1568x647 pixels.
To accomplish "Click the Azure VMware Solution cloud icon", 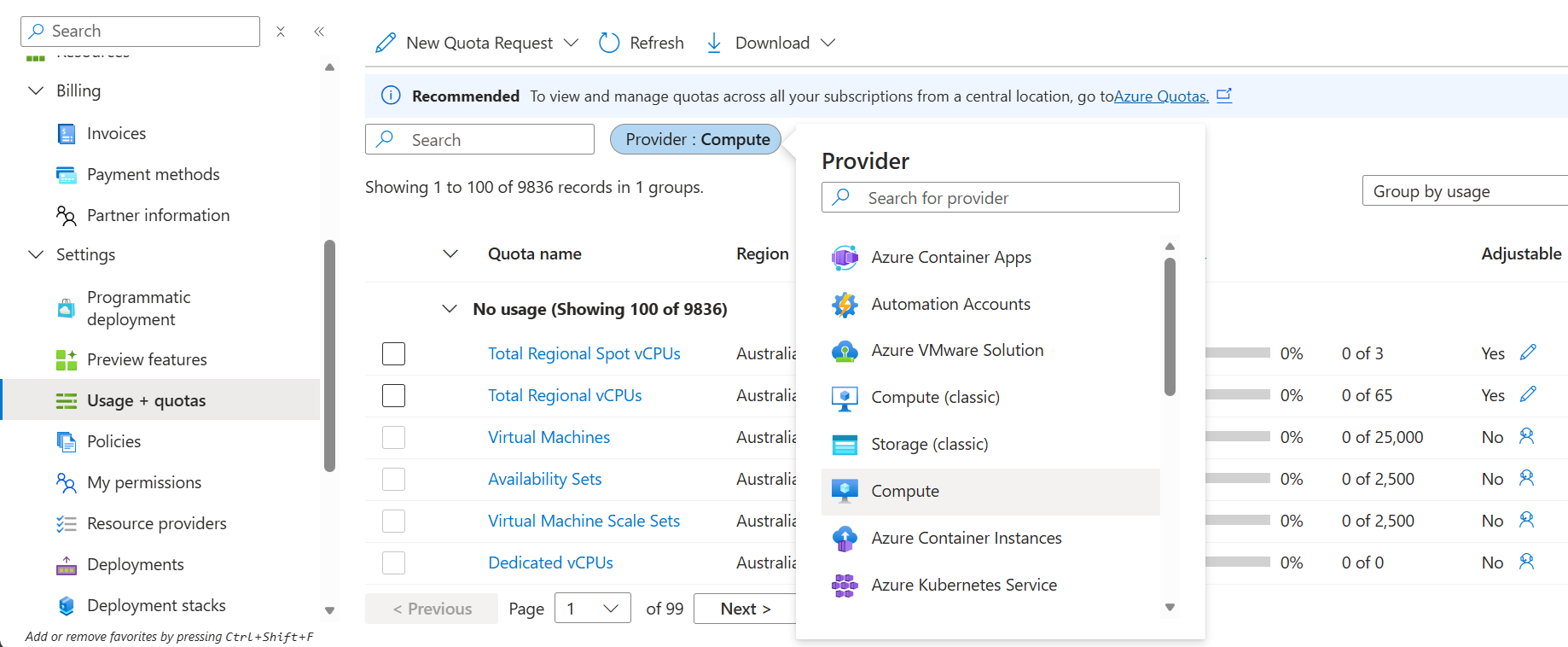I will pyautogui.click(x=845, y=351).
